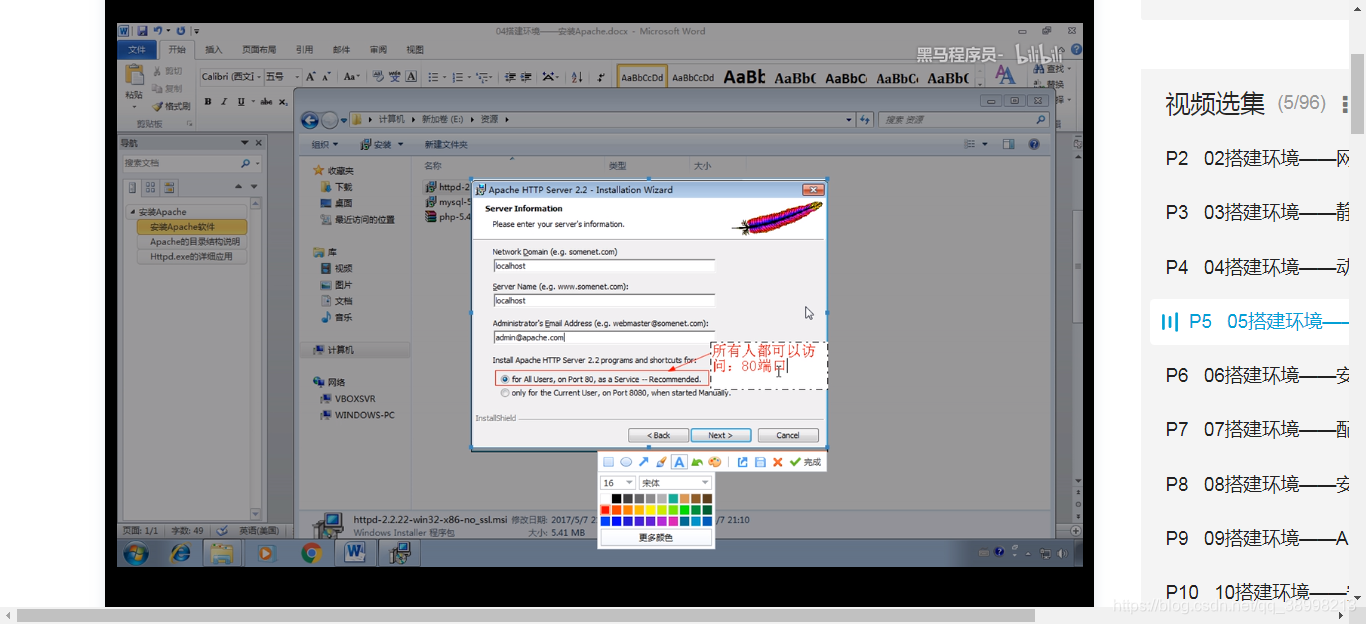The image size is (1366, 624).
Task: Select 桌面 in Explorer sidebar
Action: pos(336,203)
